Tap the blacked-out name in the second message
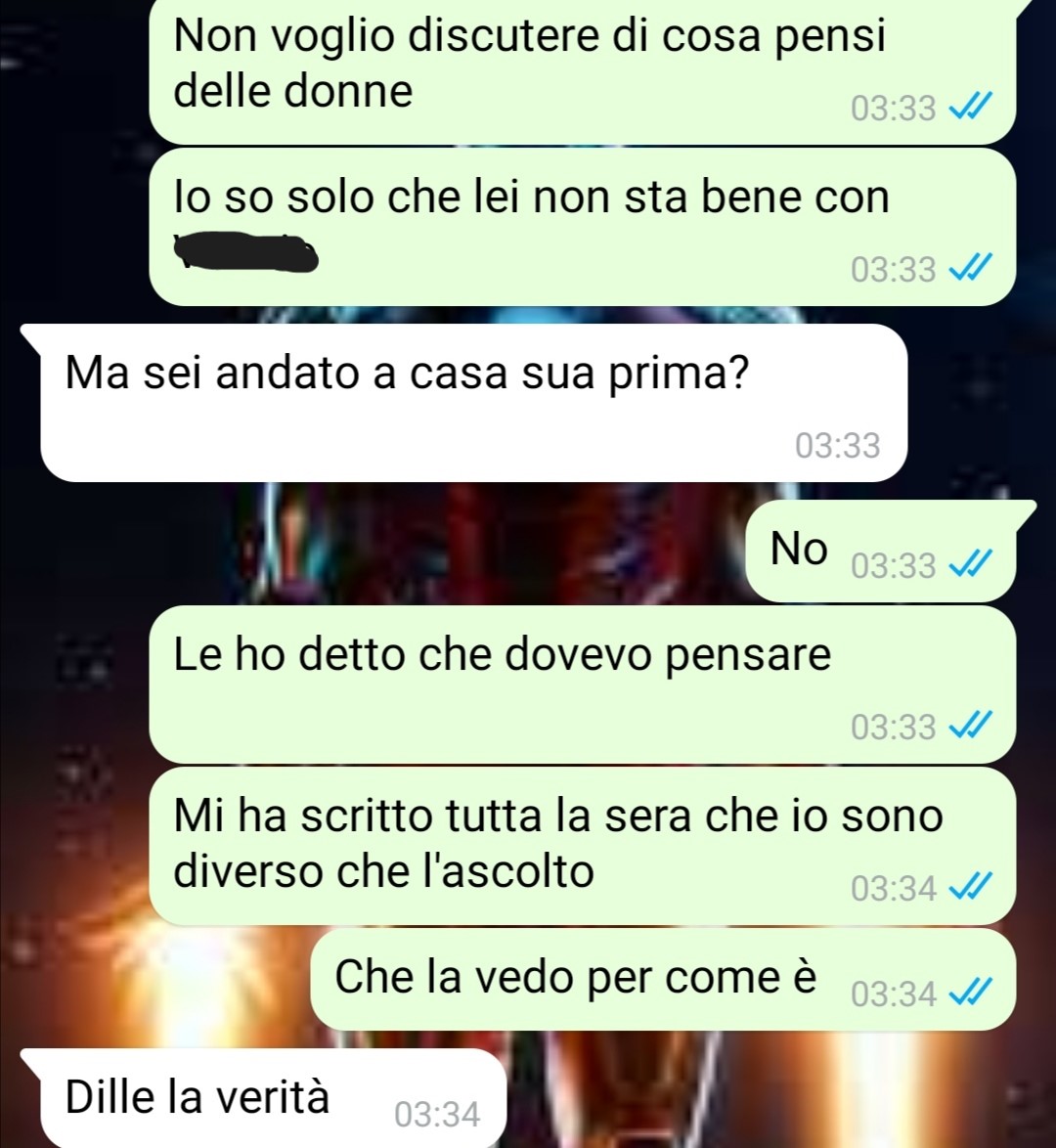 245,251
